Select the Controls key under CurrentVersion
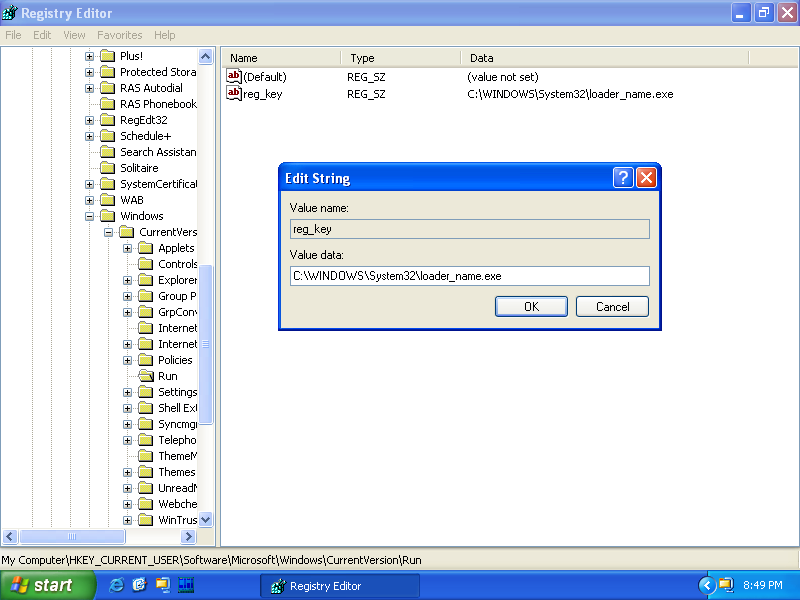 (178, 264)
